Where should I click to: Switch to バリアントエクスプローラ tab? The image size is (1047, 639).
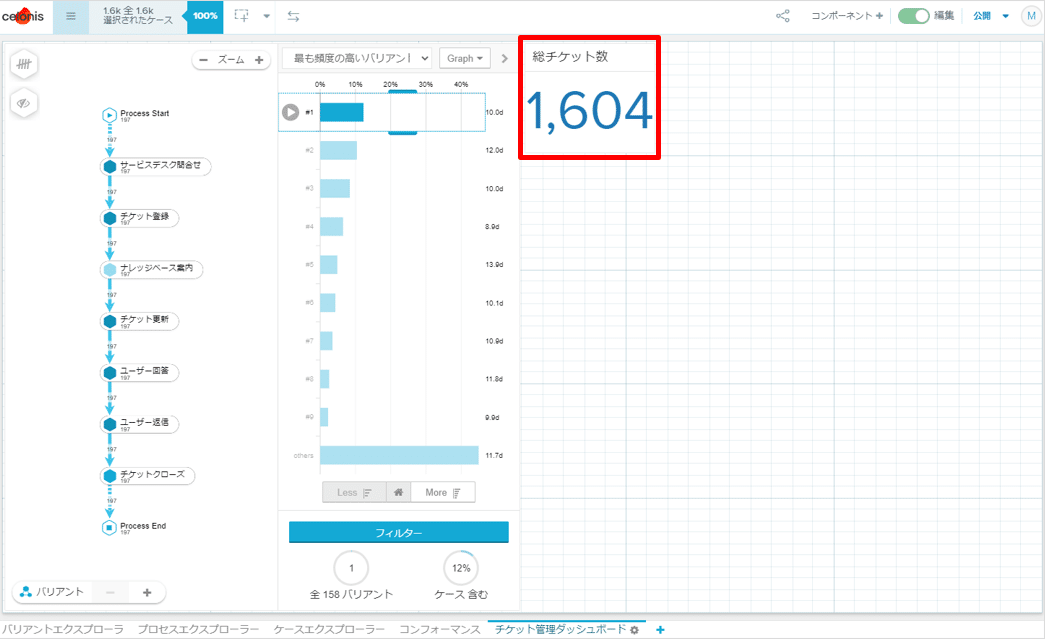point(63,629)
